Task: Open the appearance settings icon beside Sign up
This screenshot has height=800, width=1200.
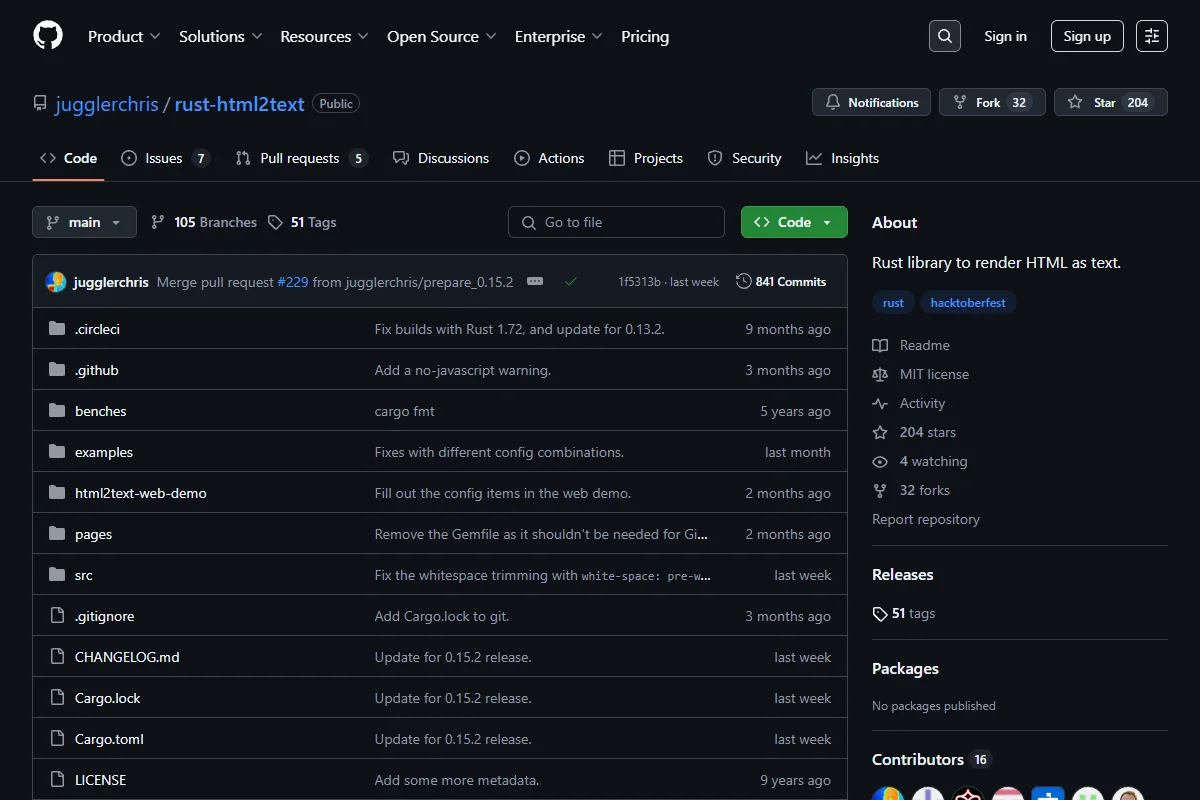Action: coord(1152,36)
